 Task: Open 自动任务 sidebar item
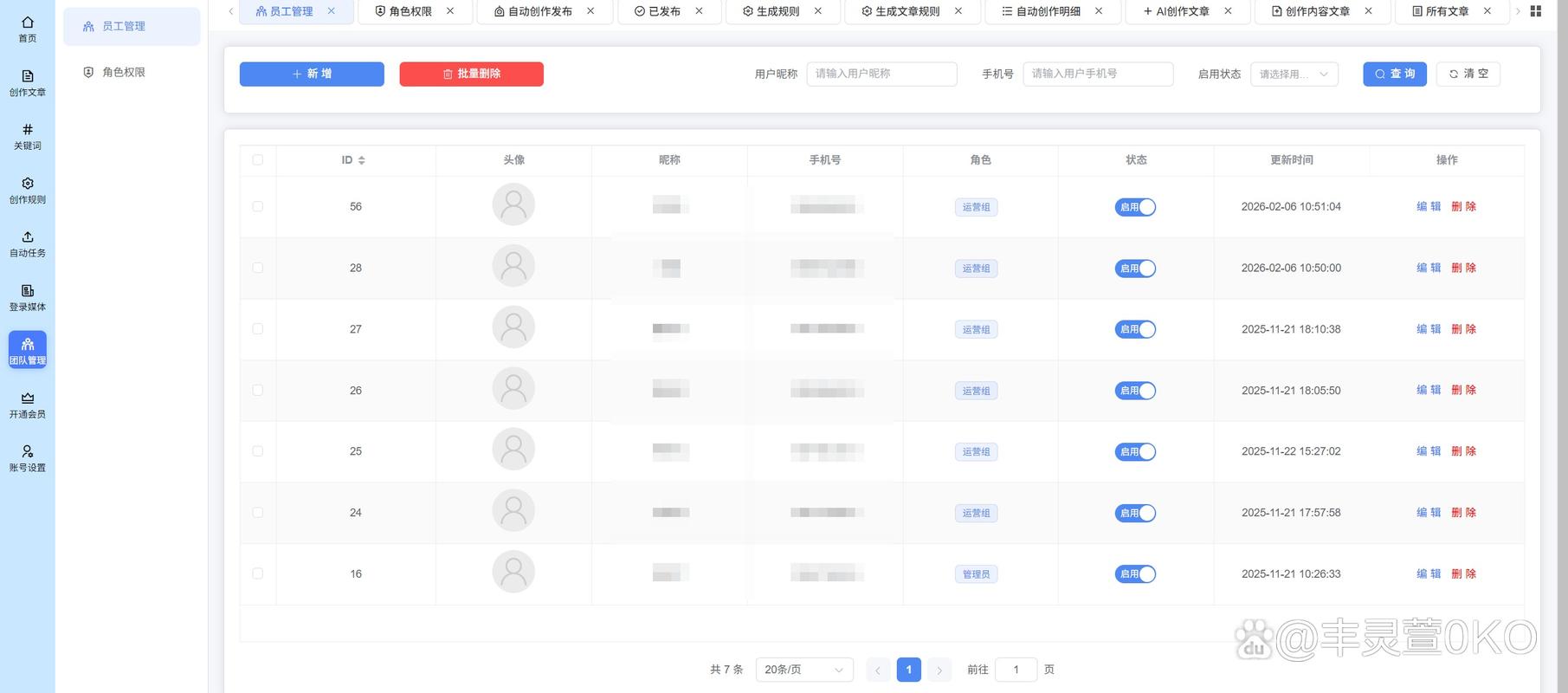[x=28, y=244]
